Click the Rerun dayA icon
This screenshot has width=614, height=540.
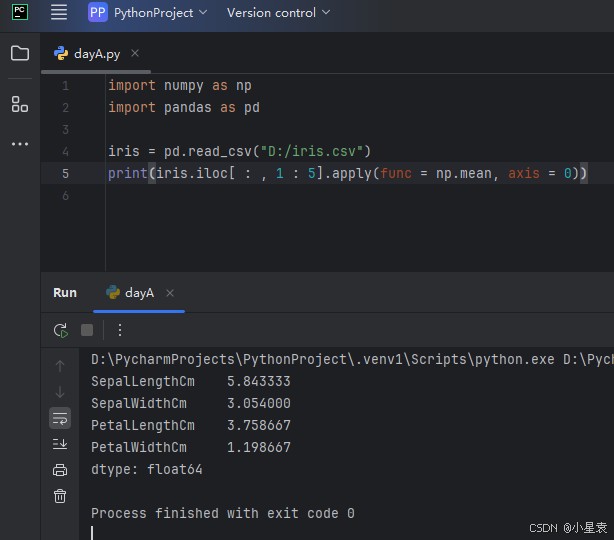point(60,330)
